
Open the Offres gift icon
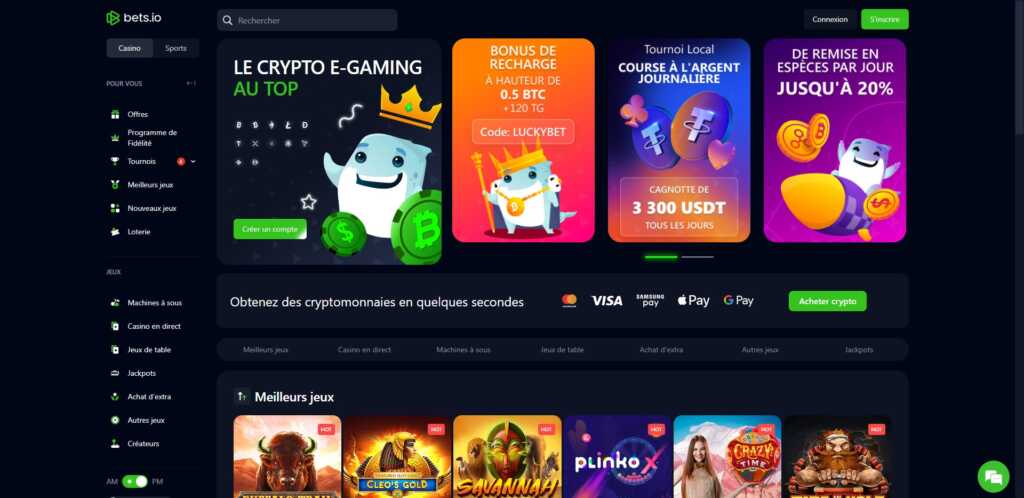click(115, 114)
